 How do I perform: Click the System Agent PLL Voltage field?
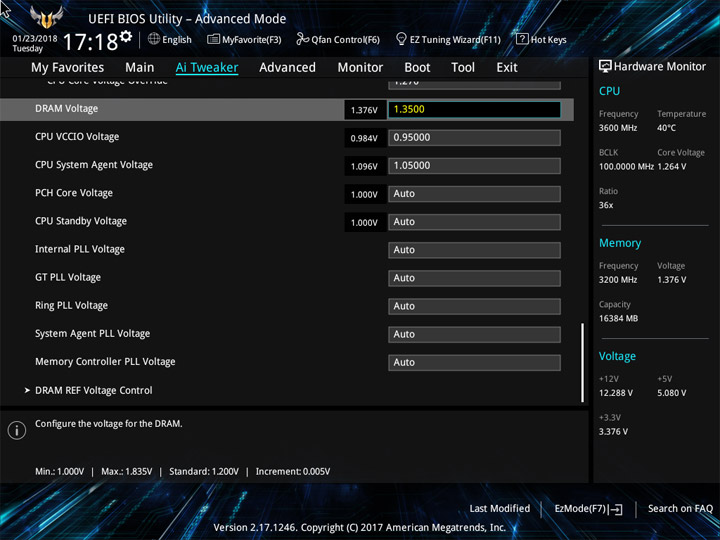tap(474, 334)
